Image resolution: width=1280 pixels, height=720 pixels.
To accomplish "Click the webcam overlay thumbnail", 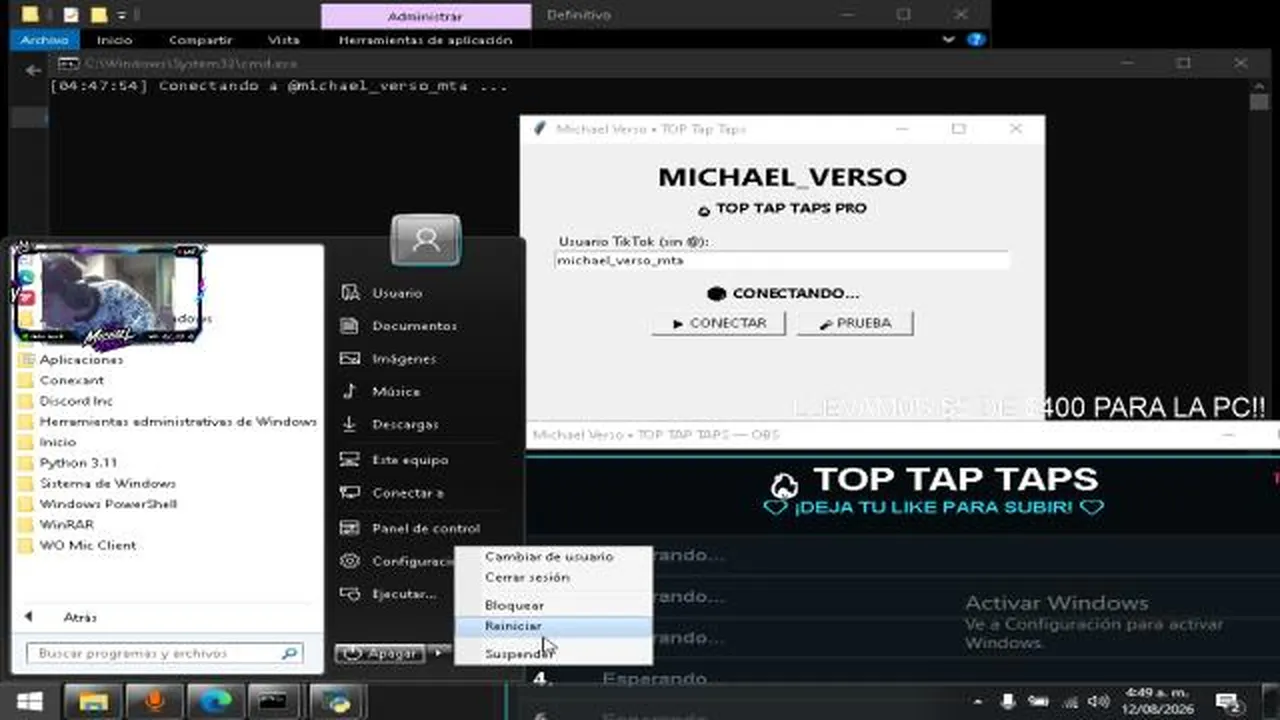I will (x=108, y=296).
